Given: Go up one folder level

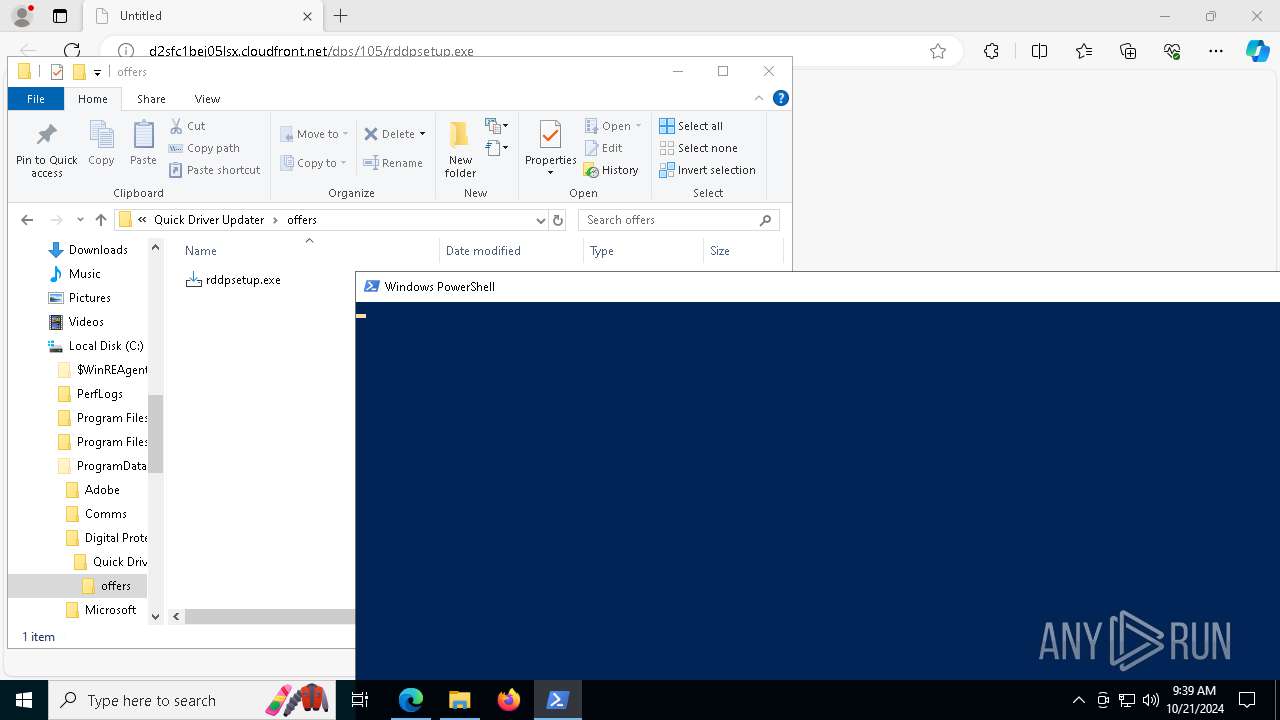Looking at the screenshot, I should 101,220.
